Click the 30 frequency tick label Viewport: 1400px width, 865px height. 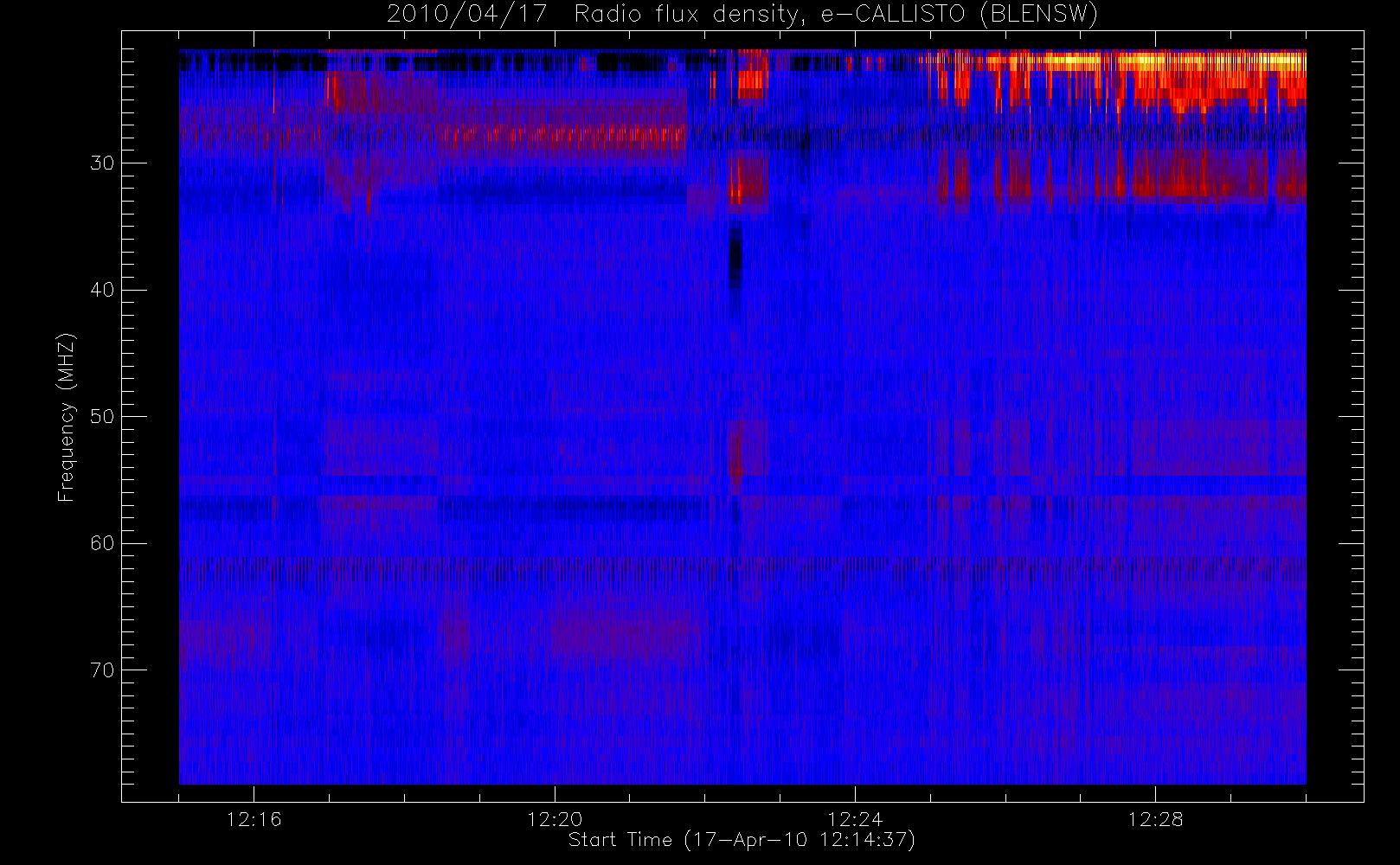point(102,163)
